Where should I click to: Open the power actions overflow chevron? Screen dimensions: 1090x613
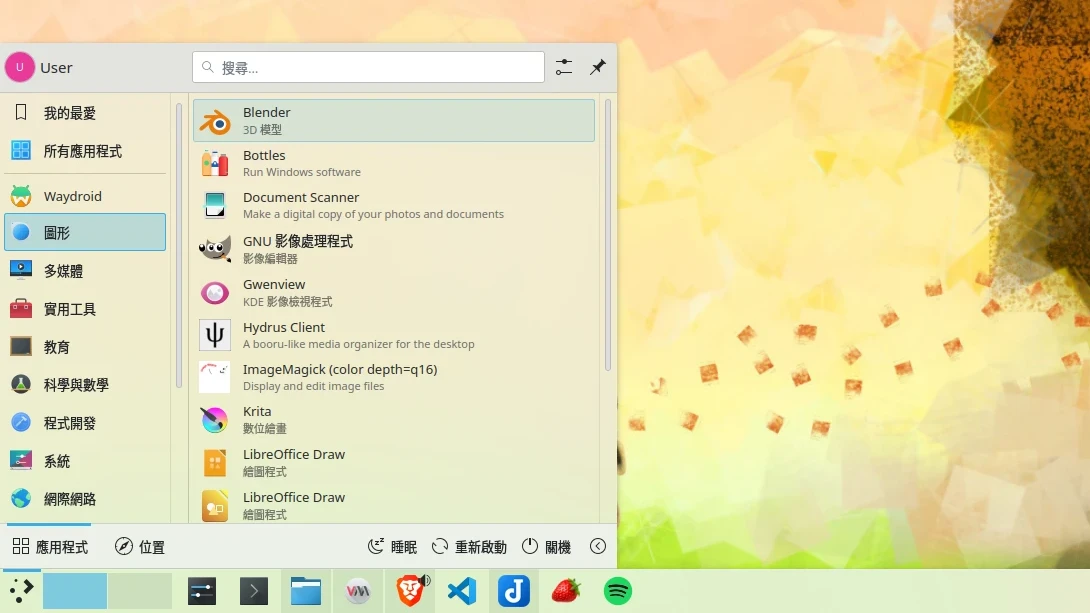tap(598, 546)
